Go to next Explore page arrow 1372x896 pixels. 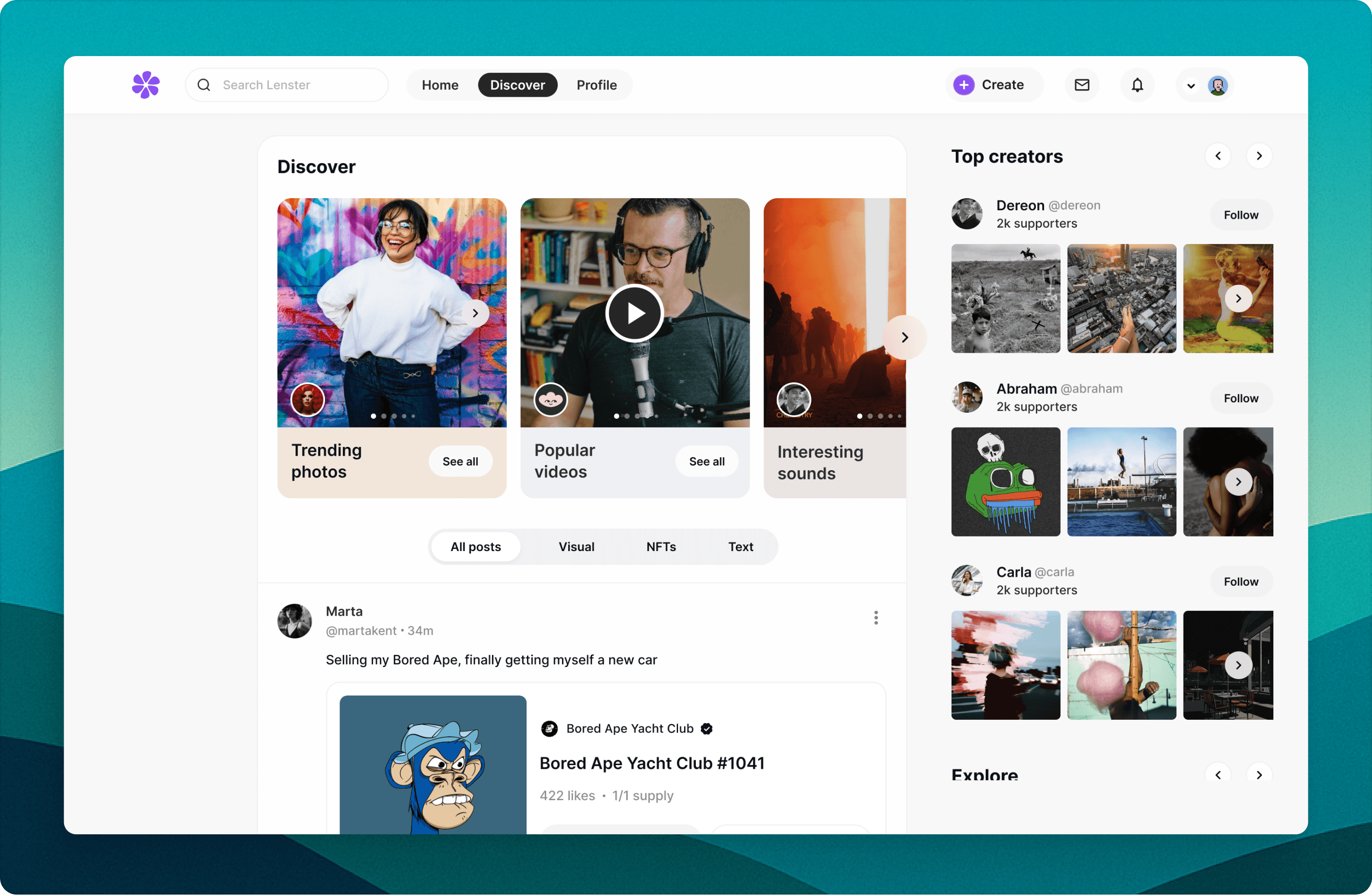1259,774
